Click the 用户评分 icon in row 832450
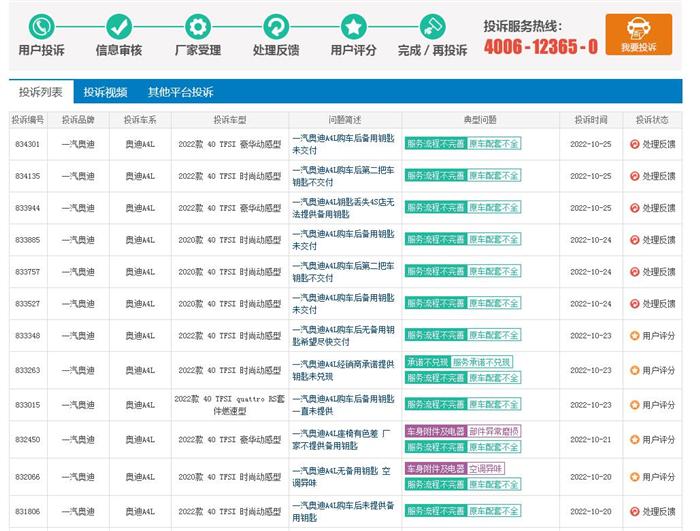Image resolution: width=700 pixels, height=531 pixels. pos(634,439)
